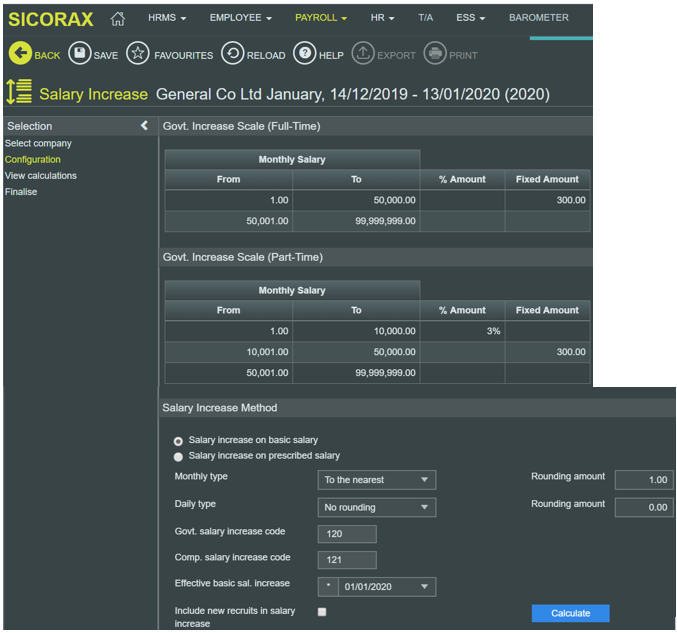The image size is (677, 633).
Task: Collapse the Selection side panel
Action: 144,126
